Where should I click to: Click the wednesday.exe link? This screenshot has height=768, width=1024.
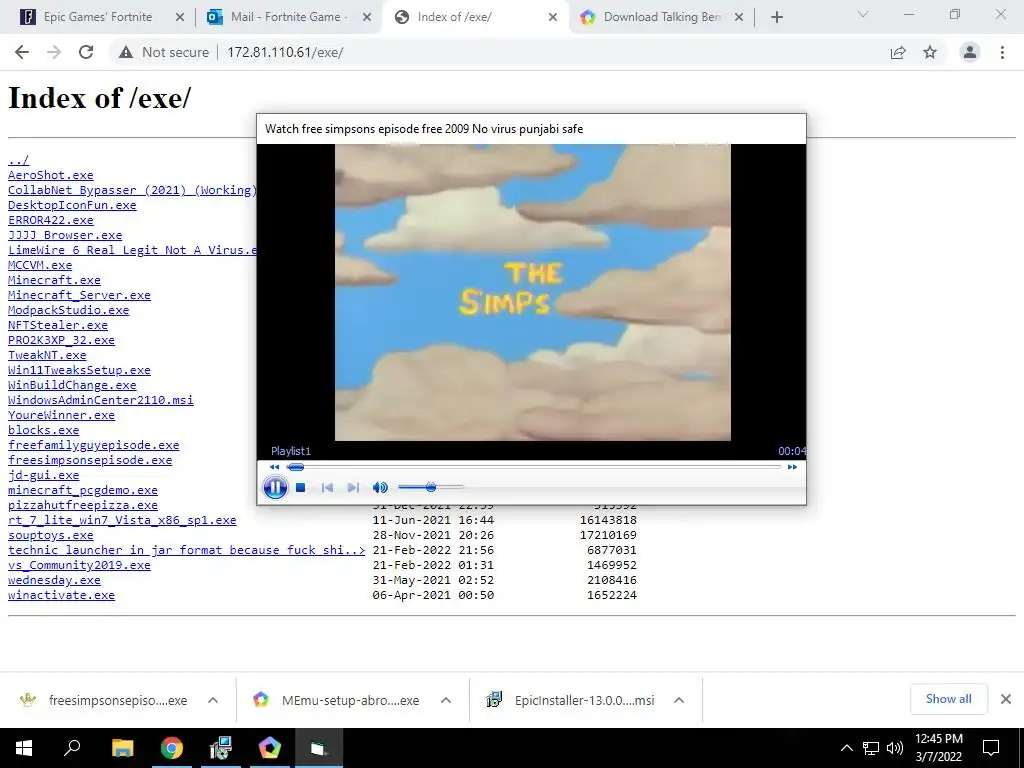click(x=54, y=581)
